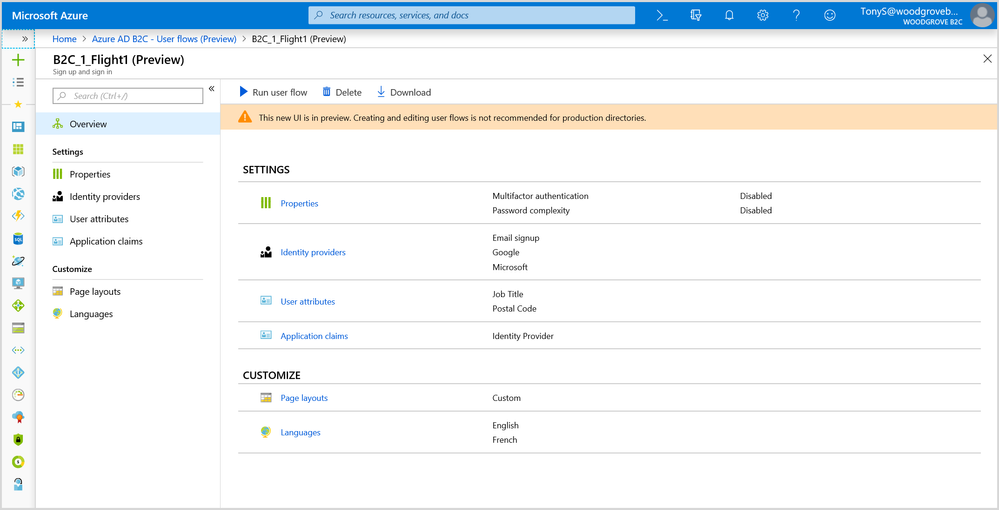Screen dimensions: 999x510
Task: Select Overview in the resource menu
Action: pyautogui.click(x=128, y=124)
